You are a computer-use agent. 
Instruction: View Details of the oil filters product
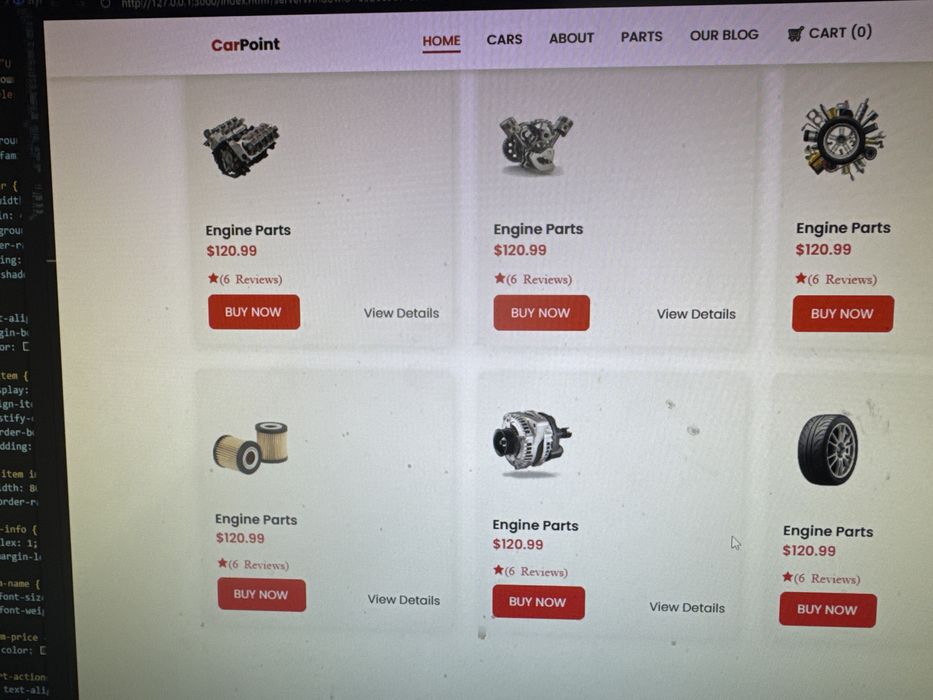tap(403, 599)
